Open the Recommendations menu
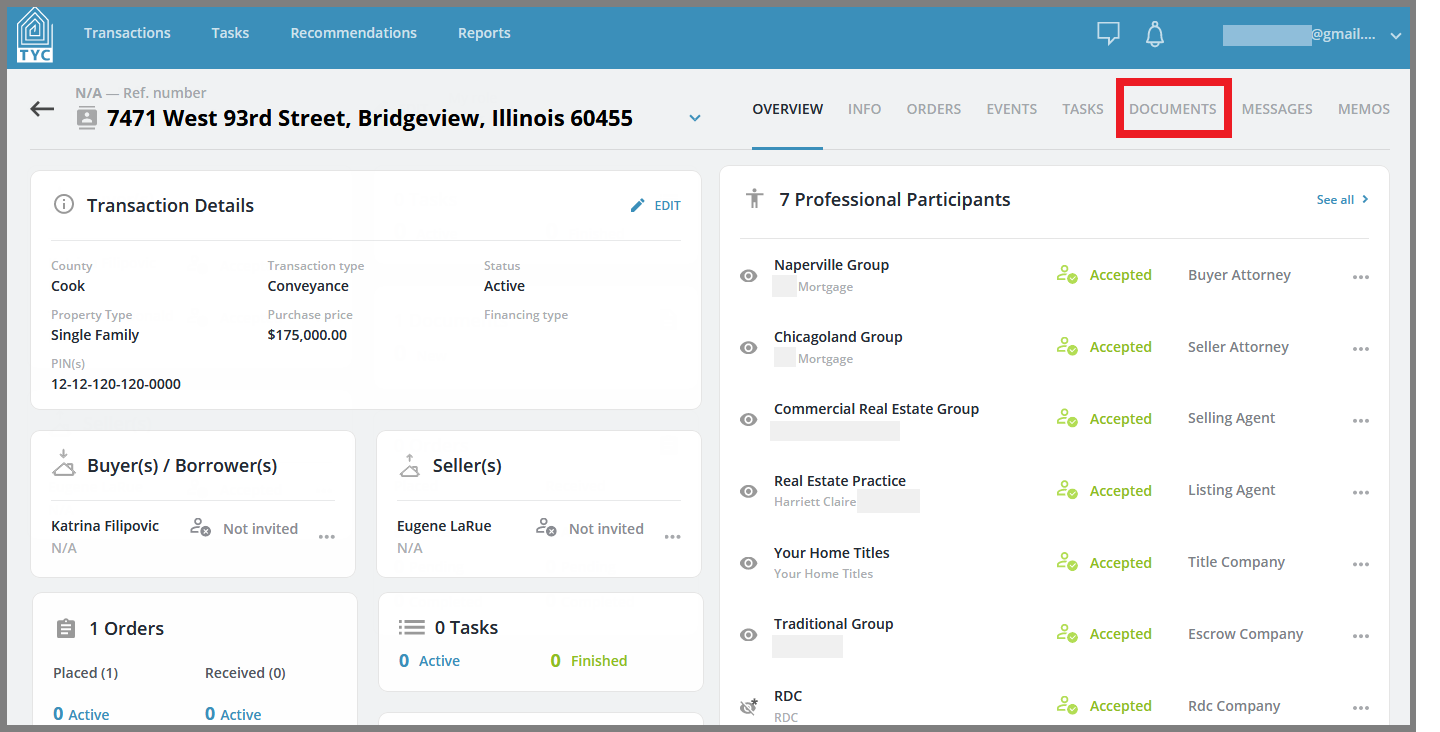1440x732 pixels. (353, 33)
